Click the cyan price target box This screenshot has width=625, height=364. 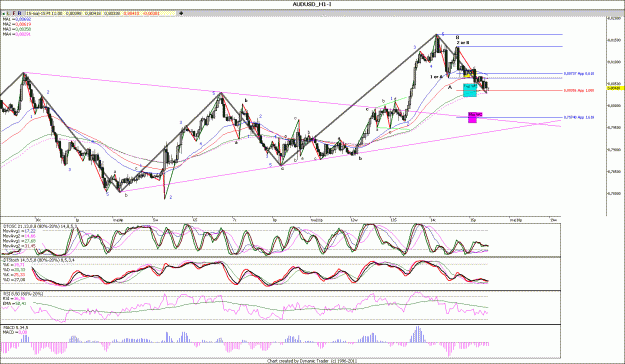(x=470, y=90)
